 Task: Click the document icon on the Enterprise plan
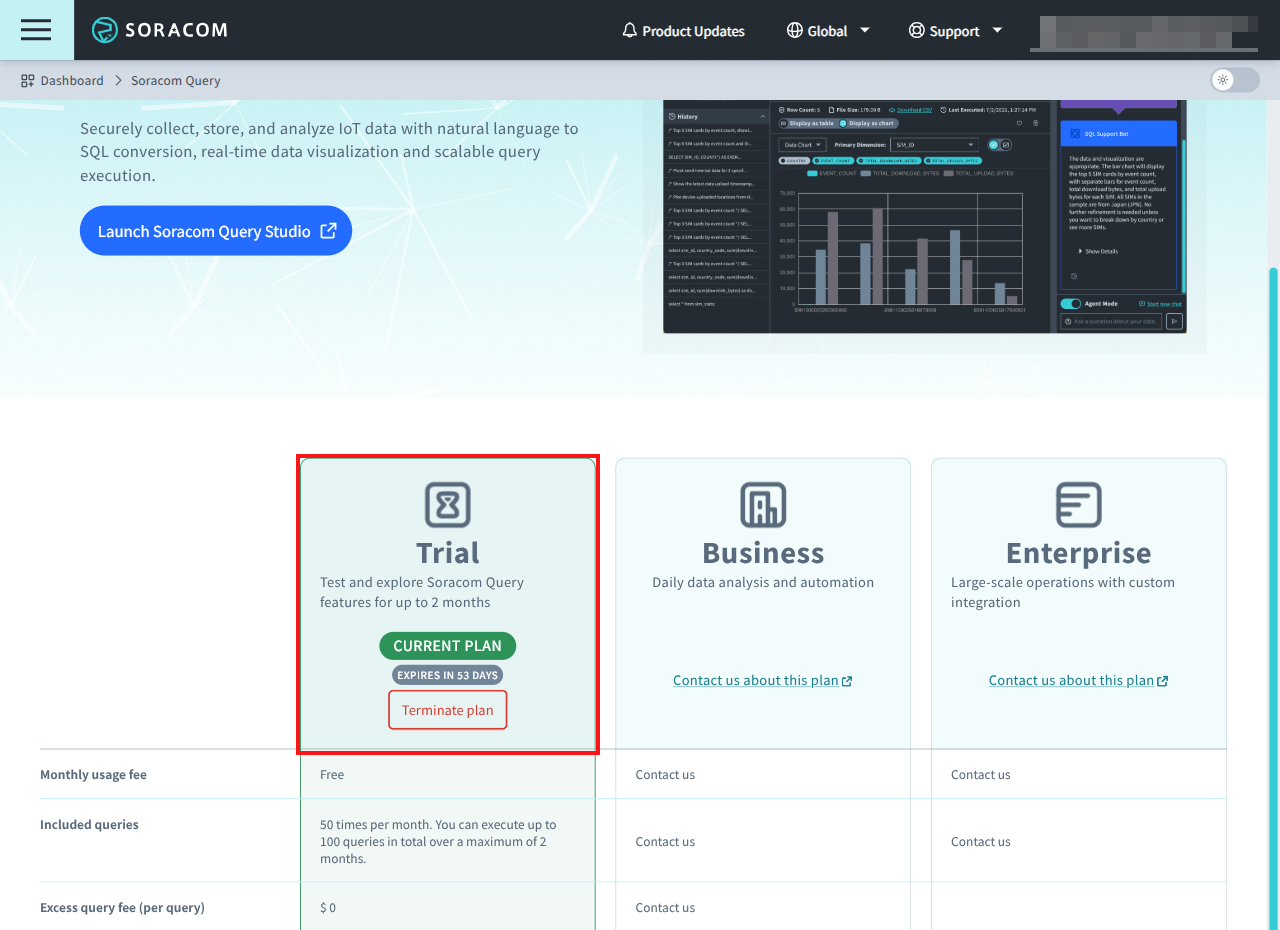pyautogui.click(x=1078, y=505)
